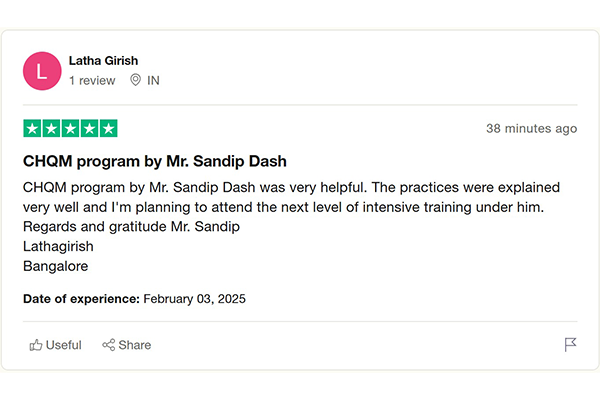Click the "February 03, 2025" date

pyautogui.click(x=194, y=298)
